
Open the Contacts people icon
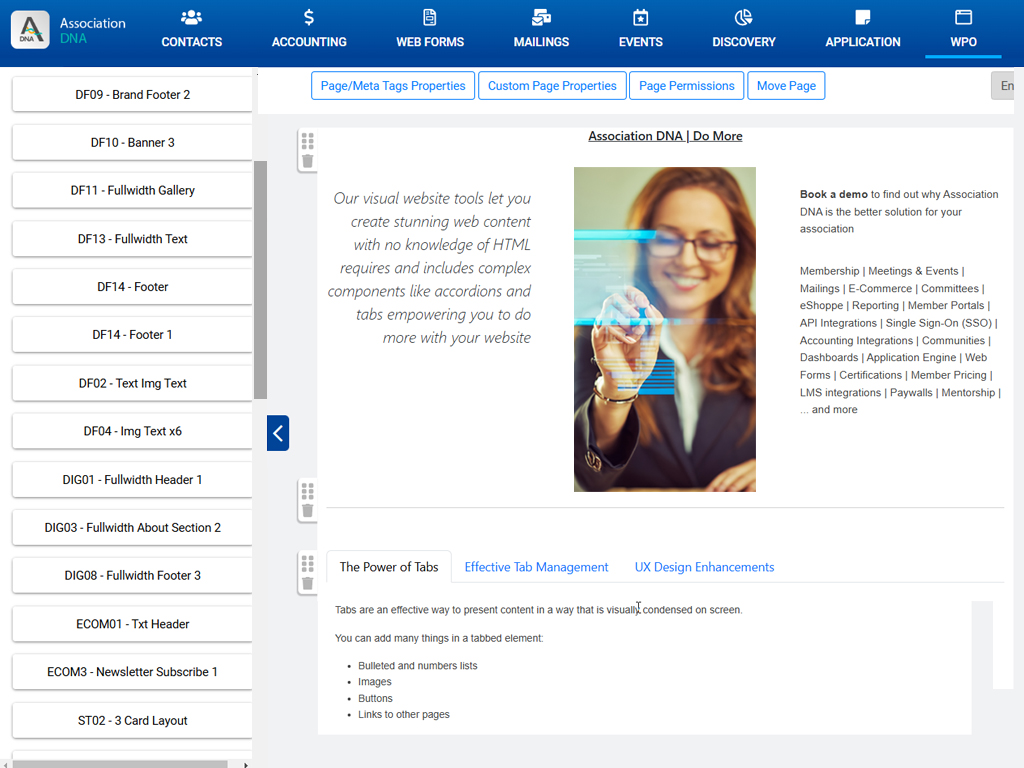click(191, 17)
